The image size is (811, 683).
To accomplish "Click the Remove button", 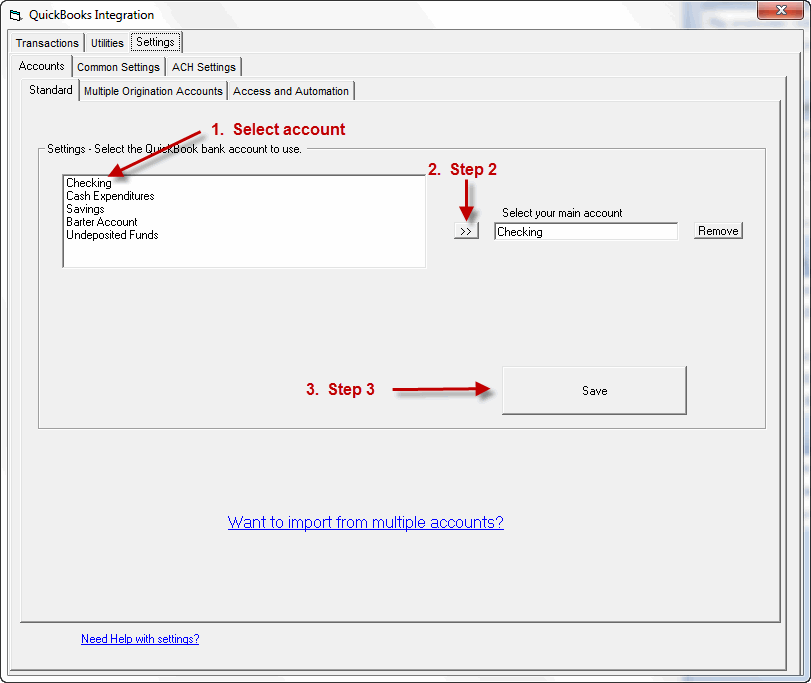I will pyautogui.click(x=718, y=231).
